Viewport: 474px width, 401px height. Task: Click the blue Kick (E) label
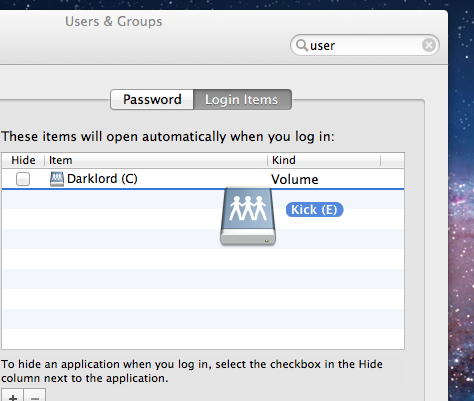[x=314, y=210]
